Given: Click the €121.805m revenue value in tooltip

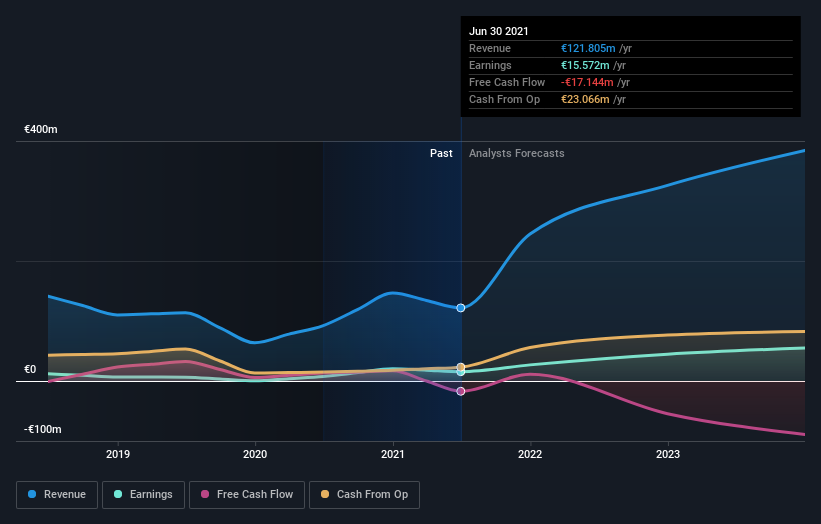Looking at the screenshot, I should click(x=588, y=48).
